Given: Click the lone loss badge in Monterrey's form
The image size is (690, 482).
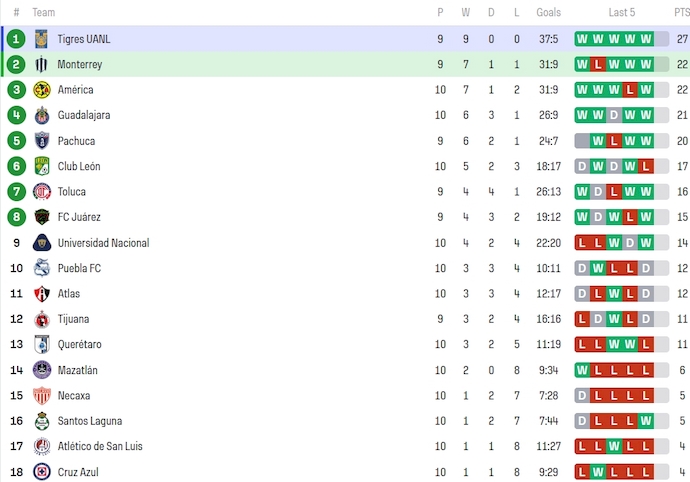Looking at the screenshot, I should point(598,64).
